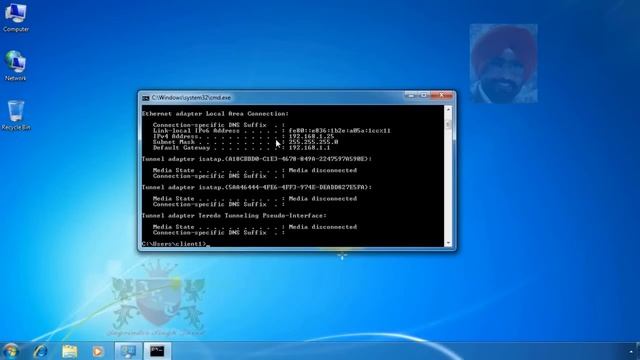Minimize the cmd.exe window
The height and width of the screenshot is (360, 640).
[x=411, y=95]
